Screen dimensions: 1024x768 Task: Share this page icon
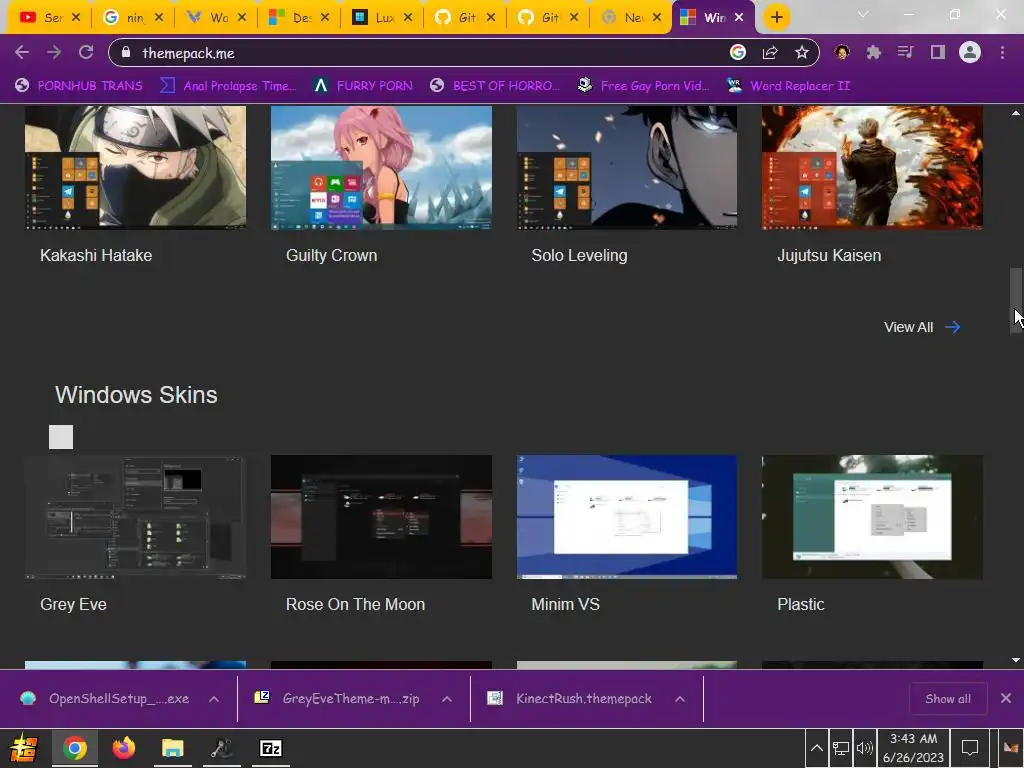pyautogui.click(x=770, y=52)
